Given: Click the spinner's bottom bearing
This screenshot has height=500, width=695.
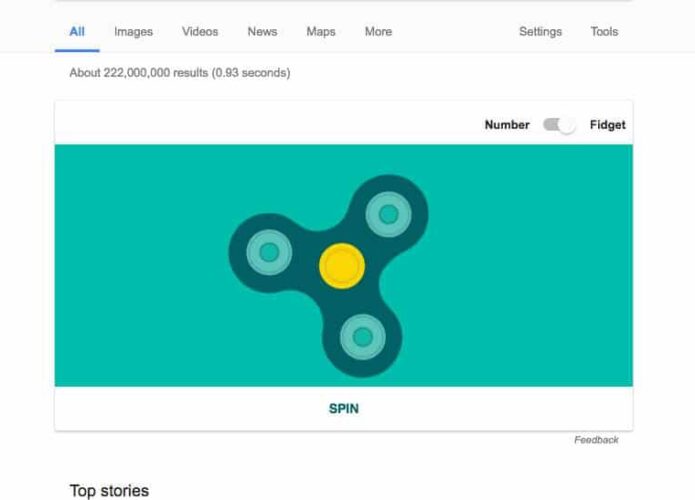Looking at the screenshot, I should pyautogui.click(x=363, y=337).
